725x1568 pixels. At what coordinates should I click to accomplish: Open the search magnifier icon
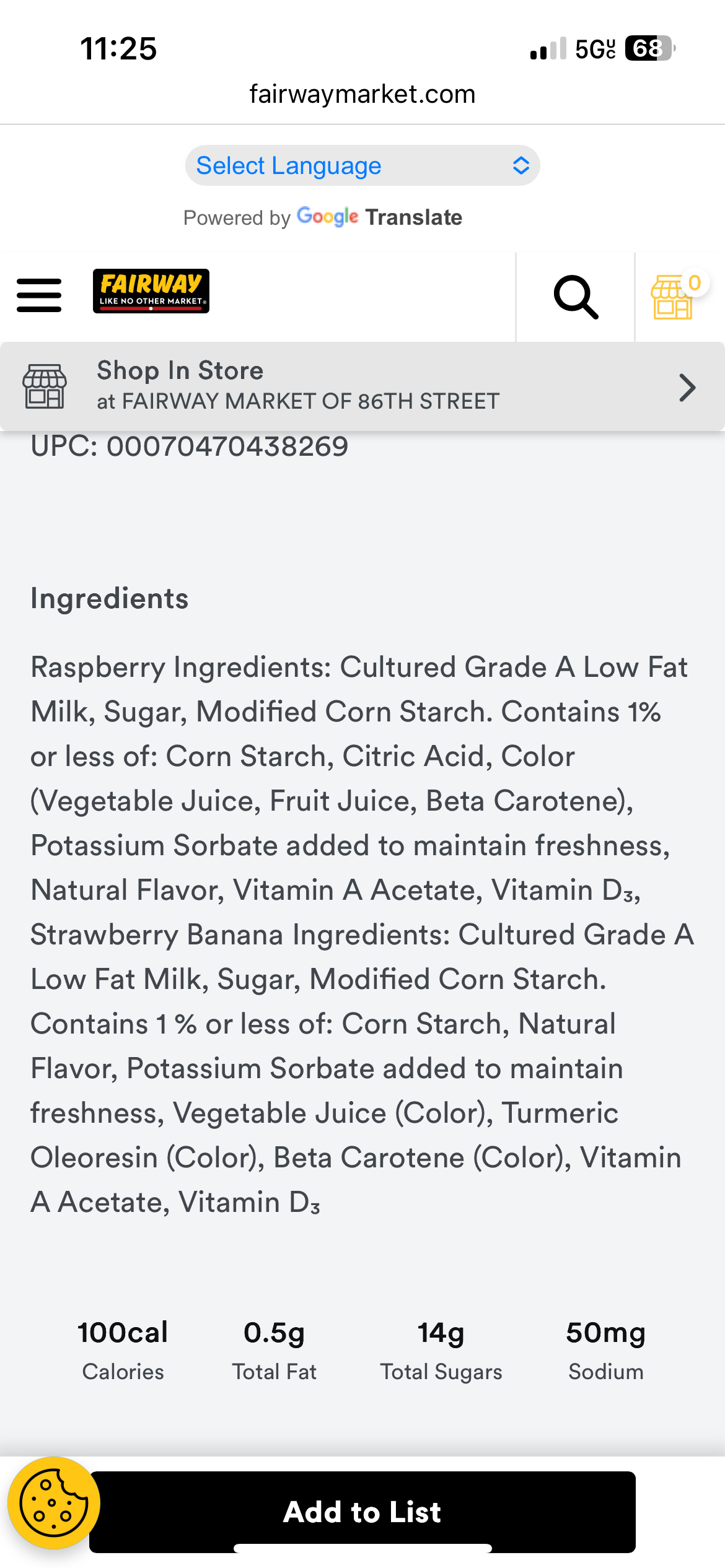pos(576,297)
